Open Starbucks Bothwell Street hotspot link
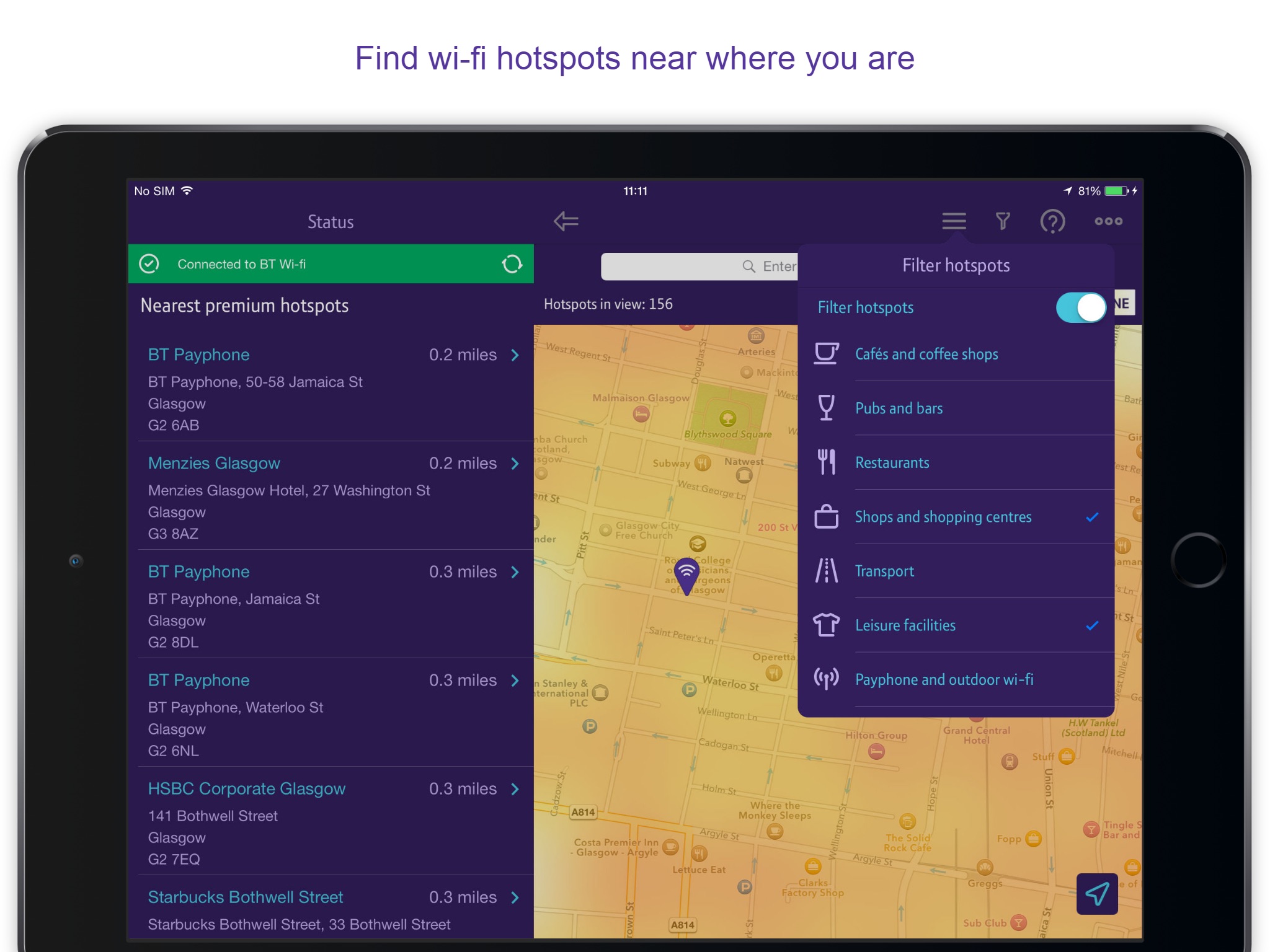Screen dimensions: 1270x952 (x=246, y=897)
